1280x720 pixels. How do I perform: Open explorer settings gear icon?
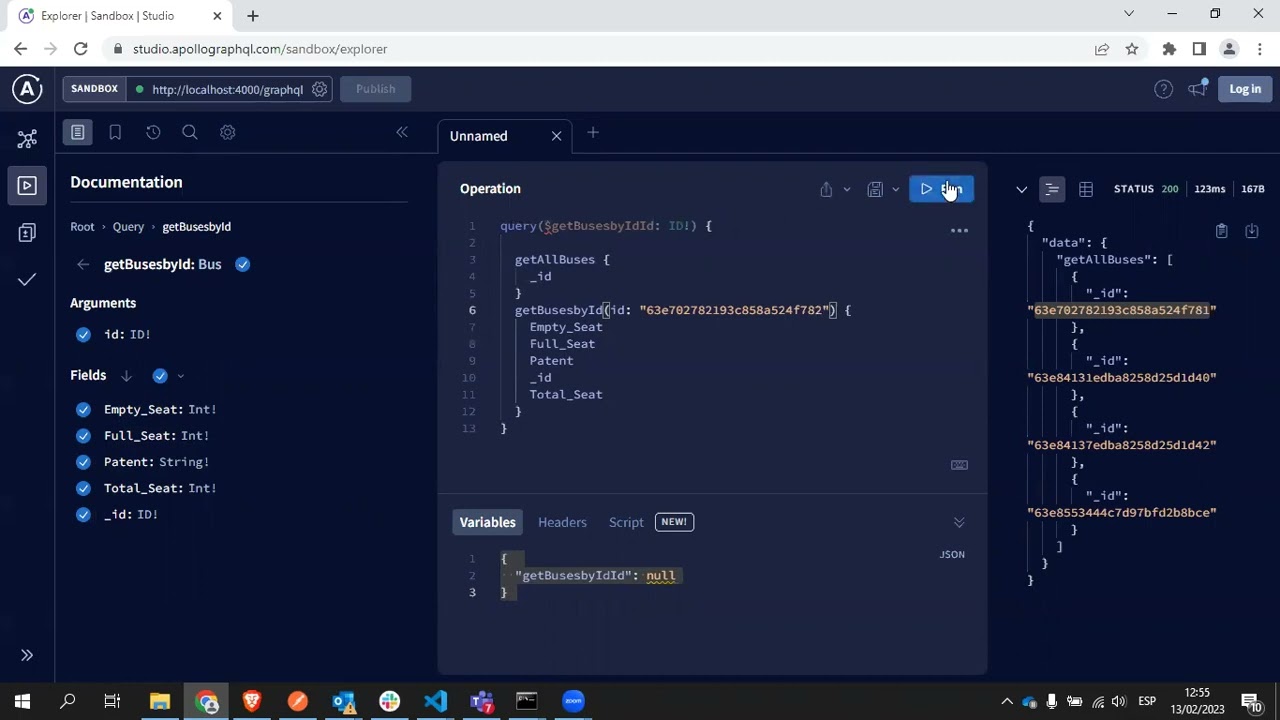click(227, 132)
